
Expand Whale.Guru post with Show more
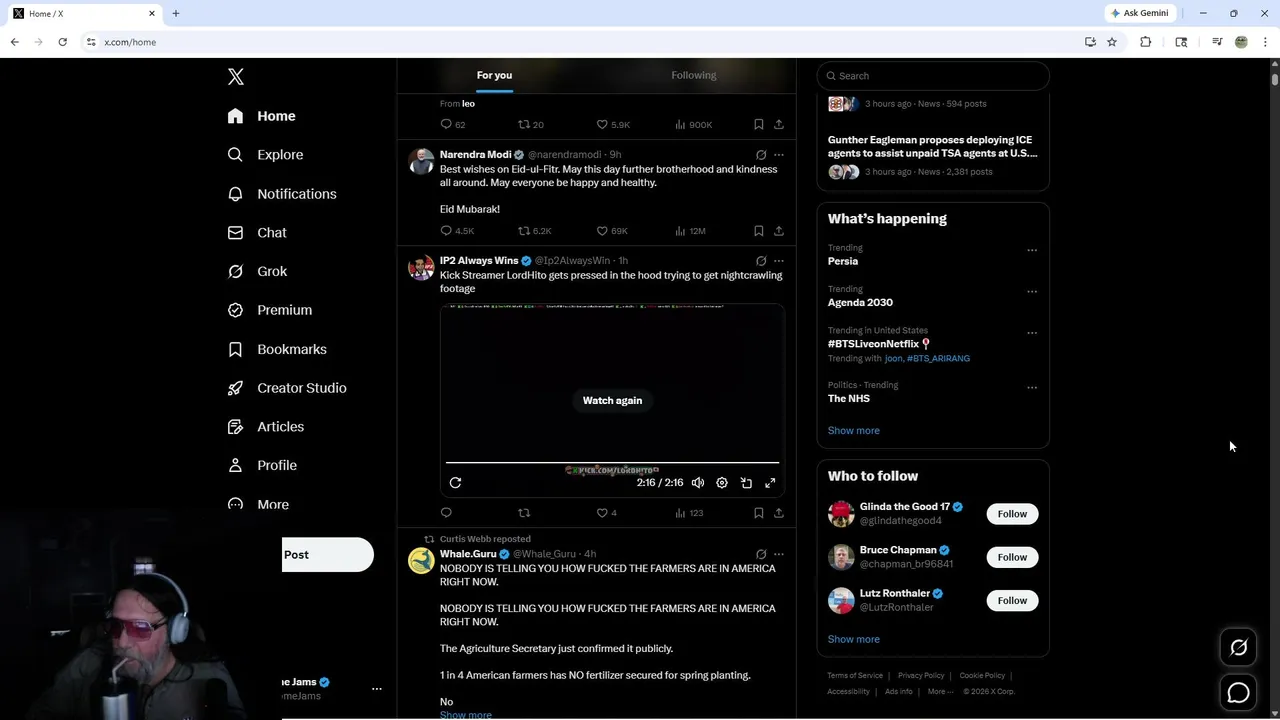(466, 714)
